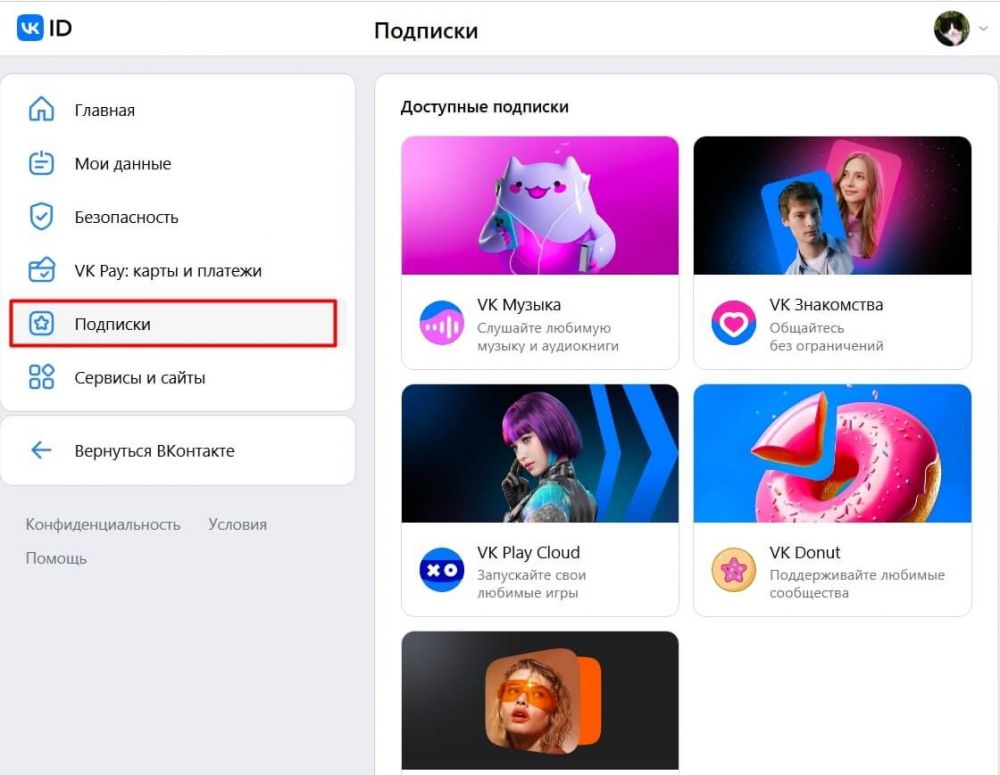This screenshot has height=775, width=1000.
Task: Click the Слушайте любимую музыку description
Action: coord(547,337)
